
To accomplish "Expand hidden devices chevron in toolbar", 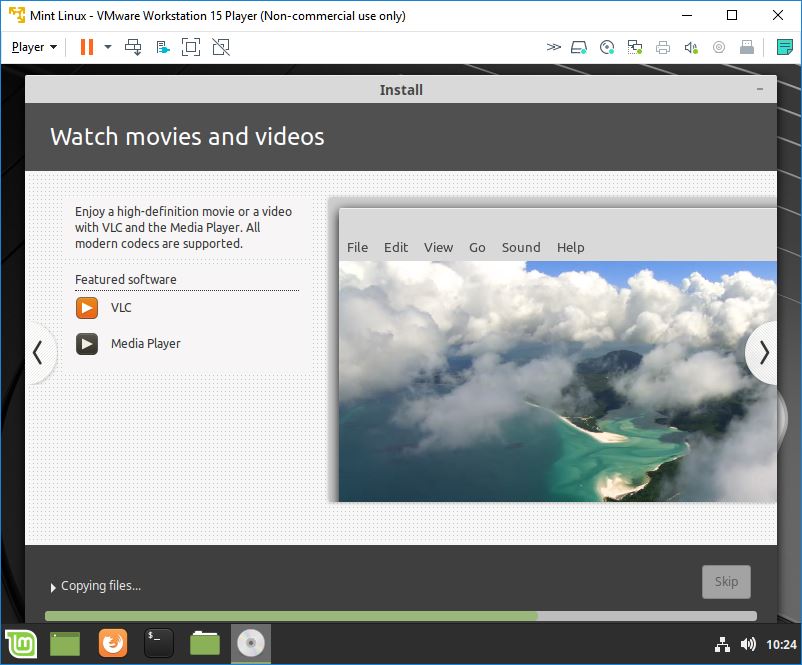I will coord(553,47).
